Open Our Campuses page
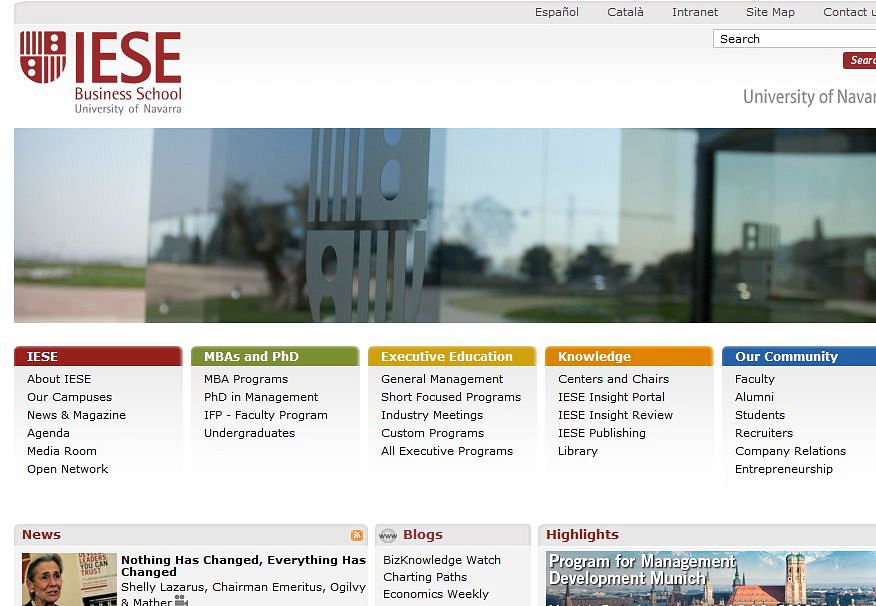The image size is (876, 606). tap(69, 397)
